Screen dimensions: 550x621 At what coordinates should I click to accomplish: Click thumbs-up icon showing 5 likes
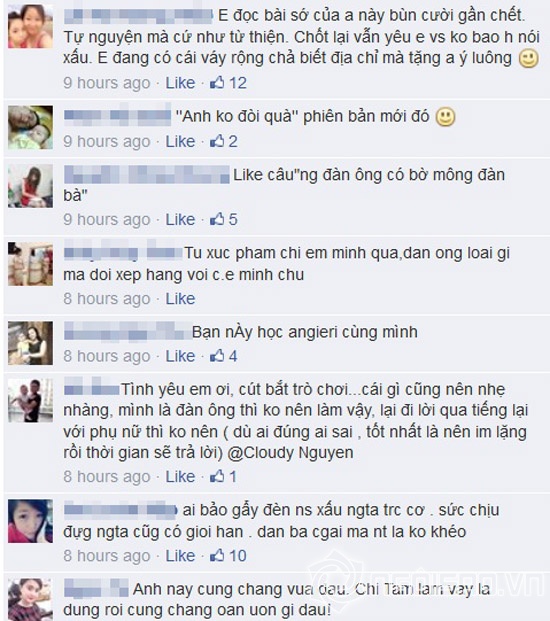pyautogui.click(x=217, y=219)
